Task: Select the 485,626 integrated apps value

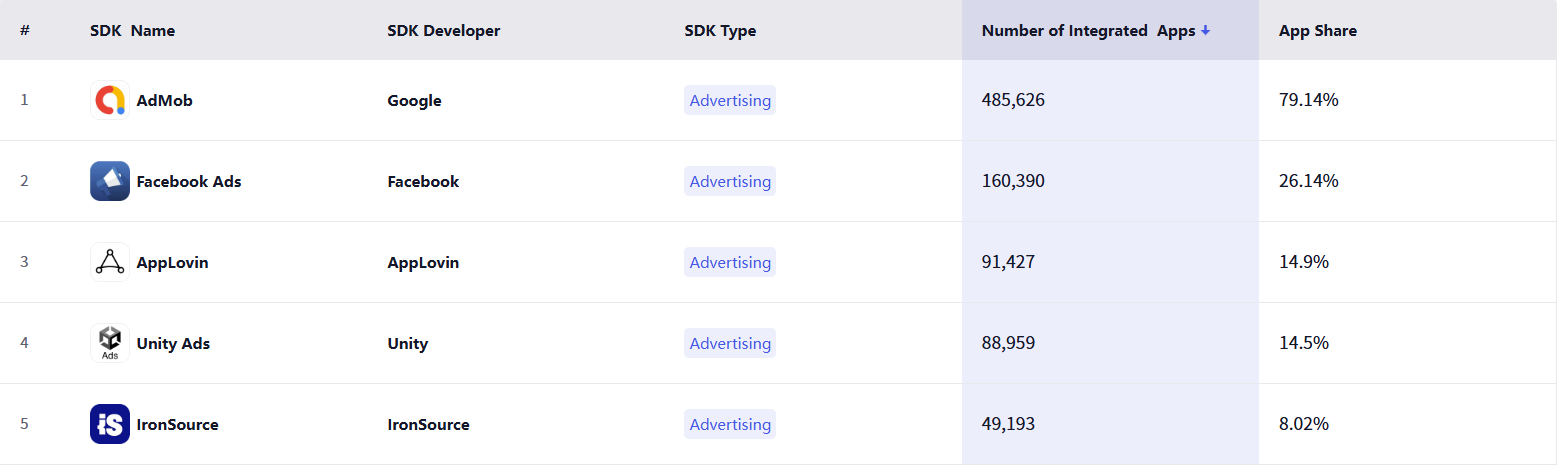Action: point(1013,100)
